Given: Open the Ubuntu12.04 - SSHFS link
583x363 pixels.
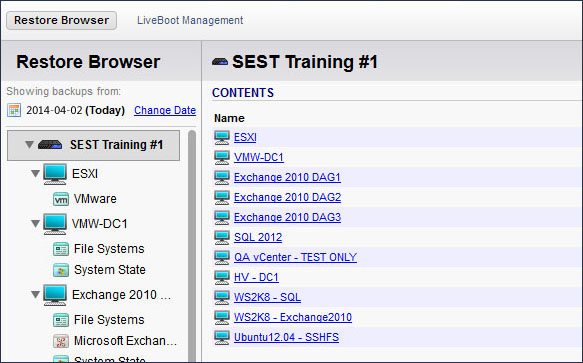Looking at the screenshot, I should pos(286,337).
